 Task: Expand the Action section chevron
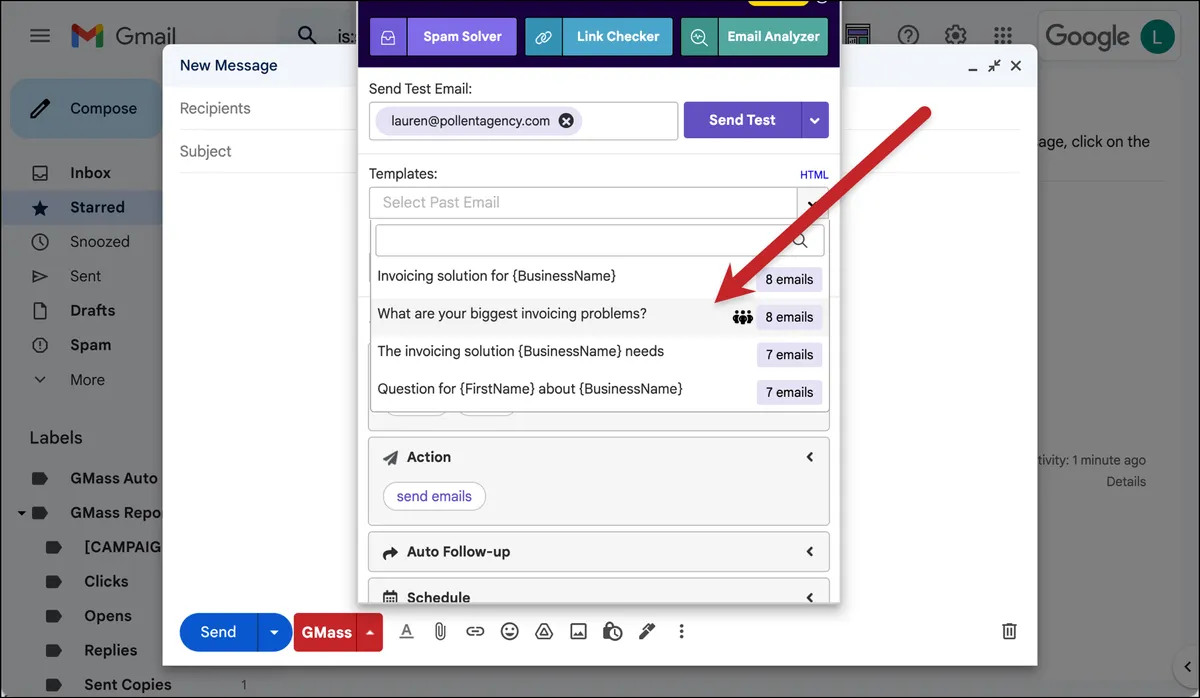pyautogui.click(x=810, y=457)
